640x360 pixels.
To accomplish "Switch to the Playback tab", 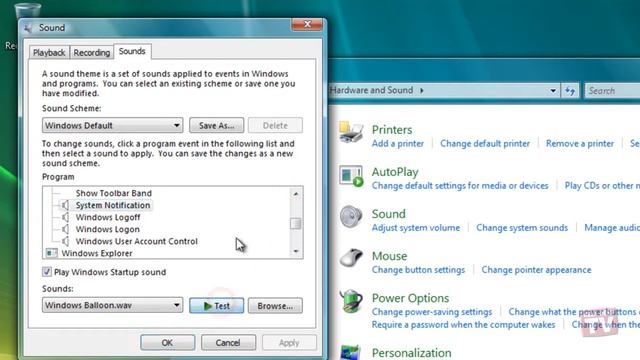I will tap(49, 53).
